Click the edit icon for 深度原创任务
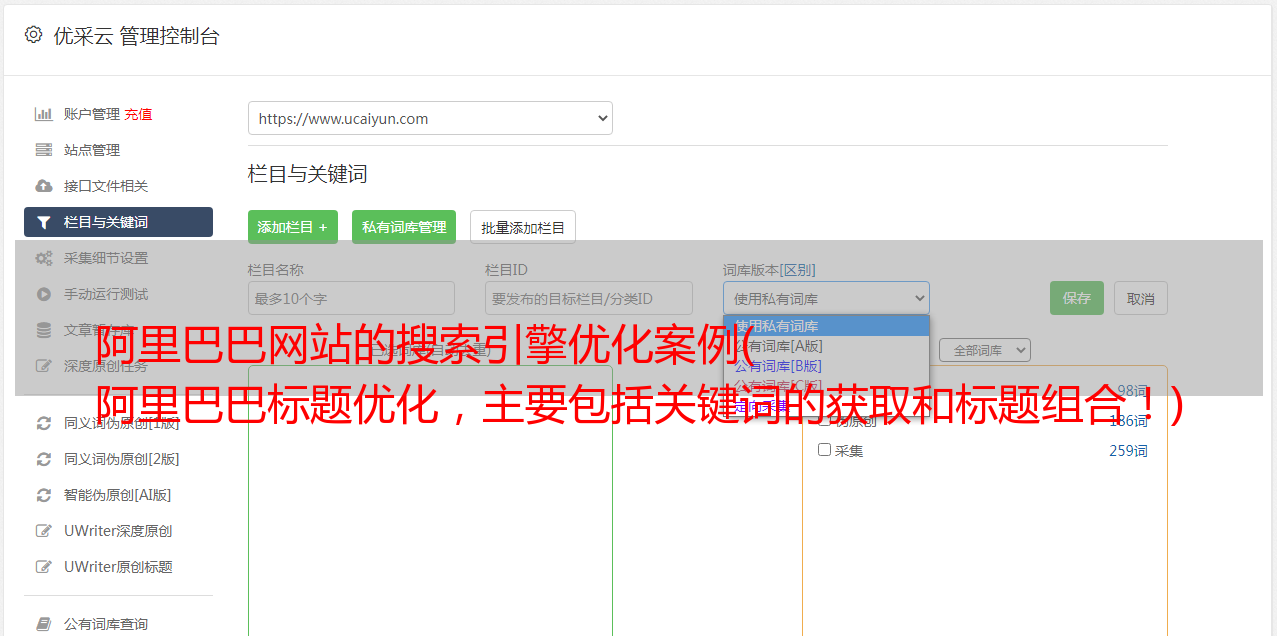 [x=44, y=366]
